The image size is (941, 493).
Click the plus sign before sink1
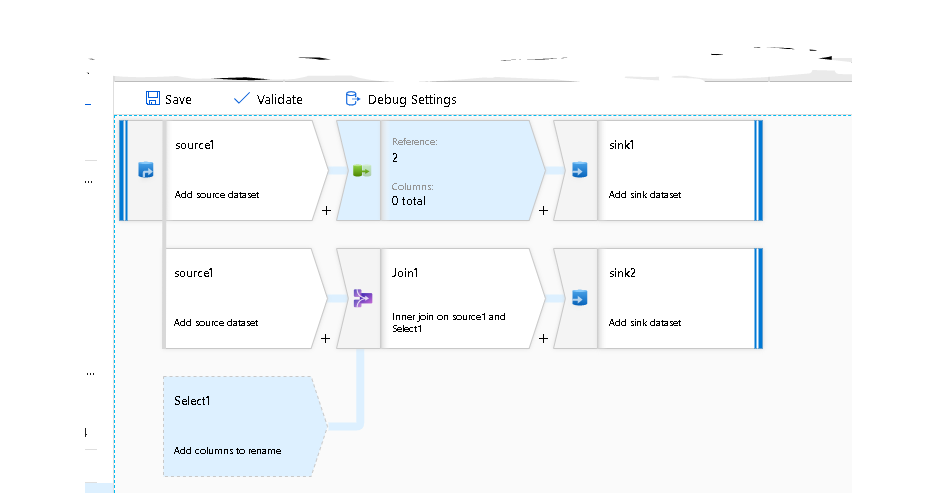point(543,211)
